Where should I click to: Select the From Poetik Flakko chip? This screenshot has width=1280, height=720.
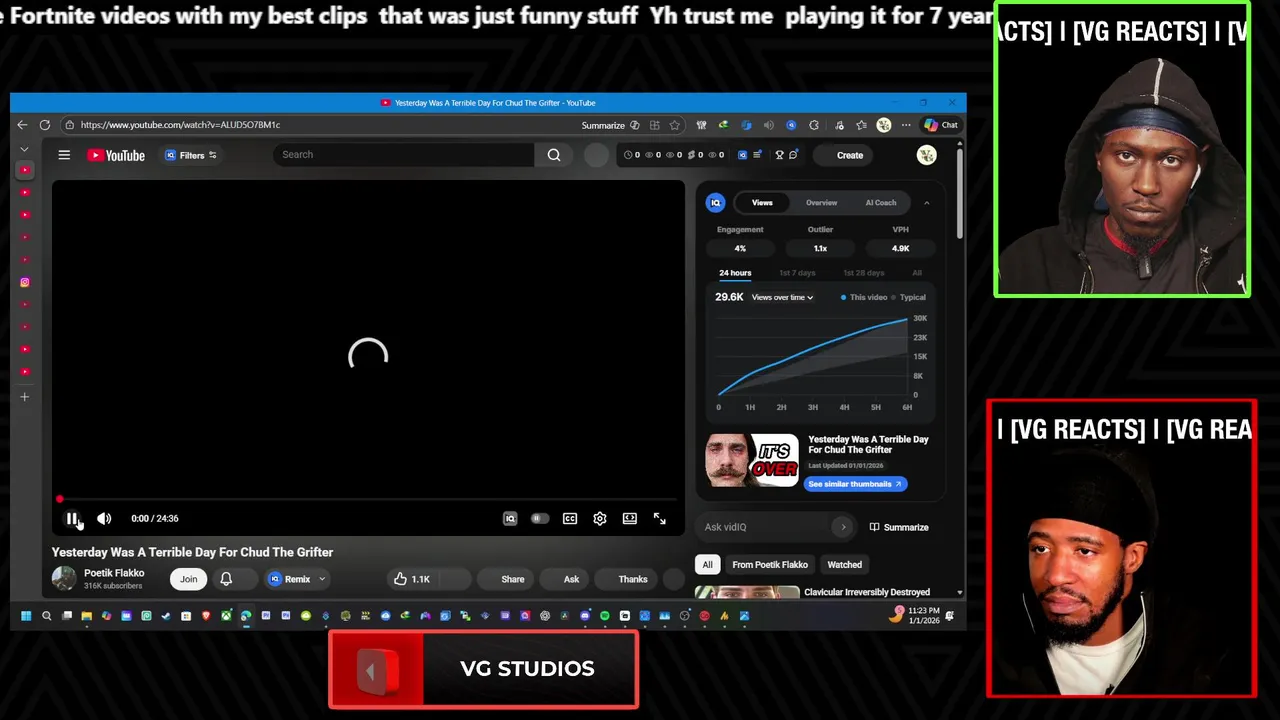coord(770,565)
